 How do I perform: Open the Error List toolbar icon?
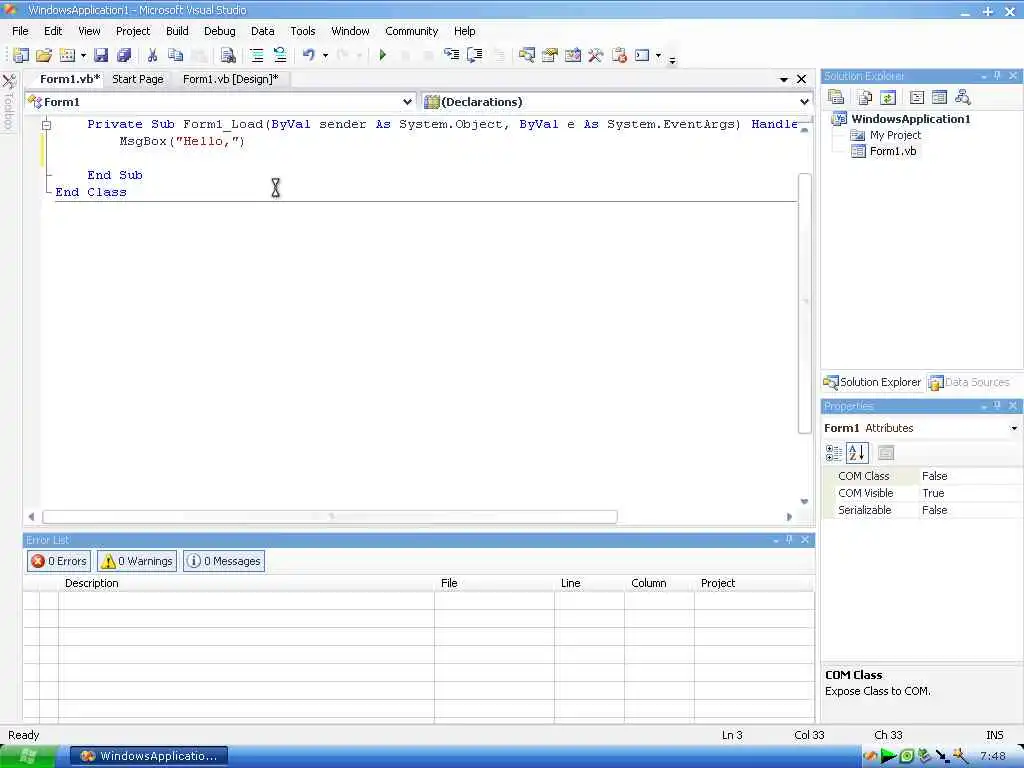(x=619, y=56)
